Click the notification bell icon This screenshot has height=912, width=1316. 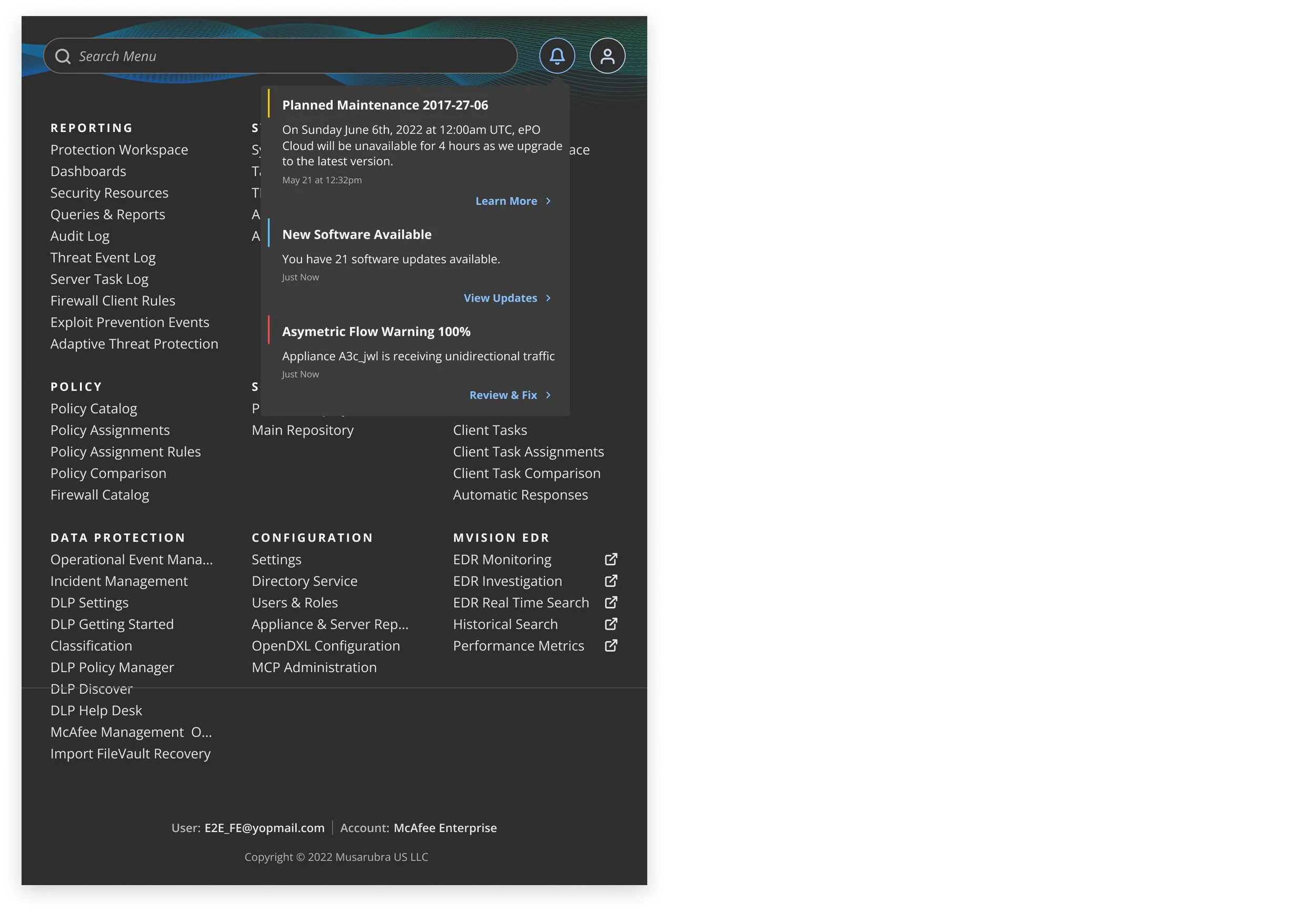556,56
